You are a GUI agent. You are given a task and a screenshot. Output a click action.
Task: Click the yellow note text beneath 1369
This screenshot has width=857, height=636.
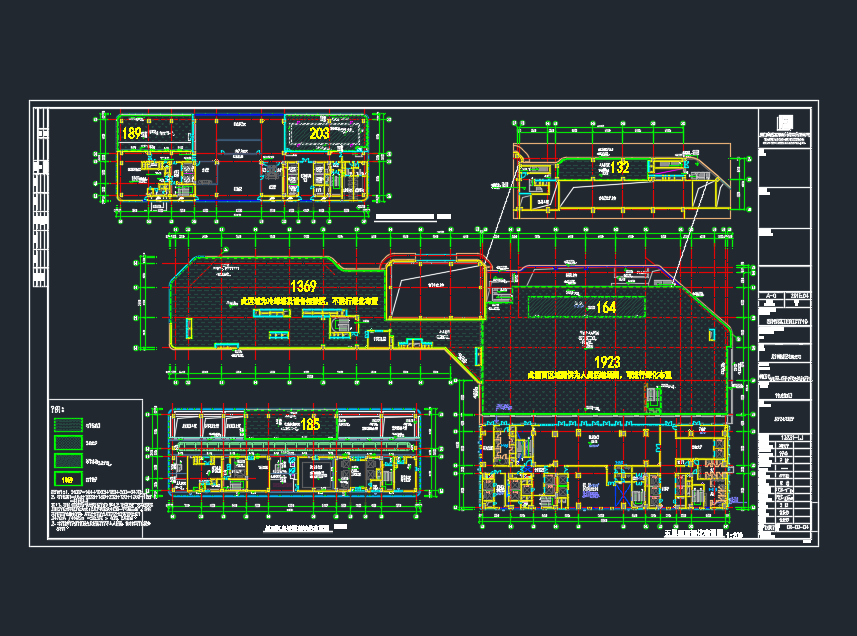point(297,300)
